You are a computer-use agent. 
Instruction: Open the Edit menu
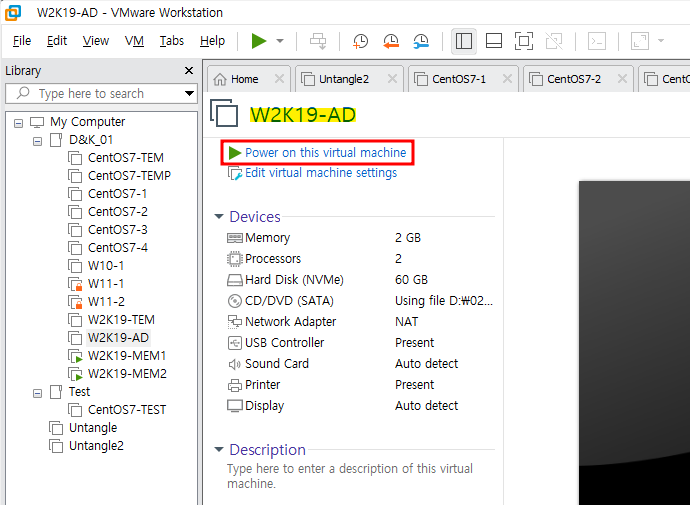coord(57,41)
